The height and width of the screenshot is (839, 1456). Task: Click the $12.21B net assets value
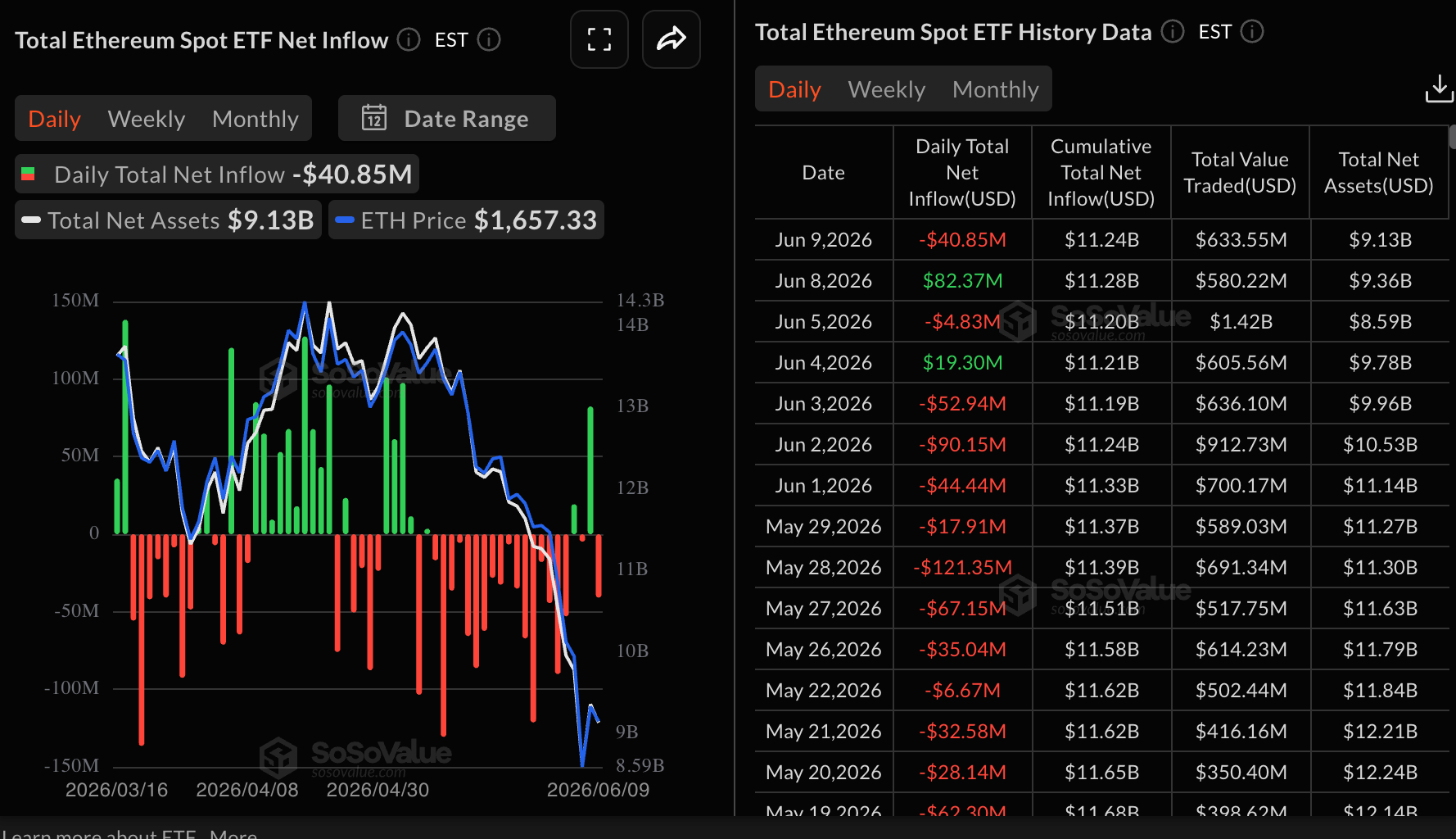(1380, 731)
